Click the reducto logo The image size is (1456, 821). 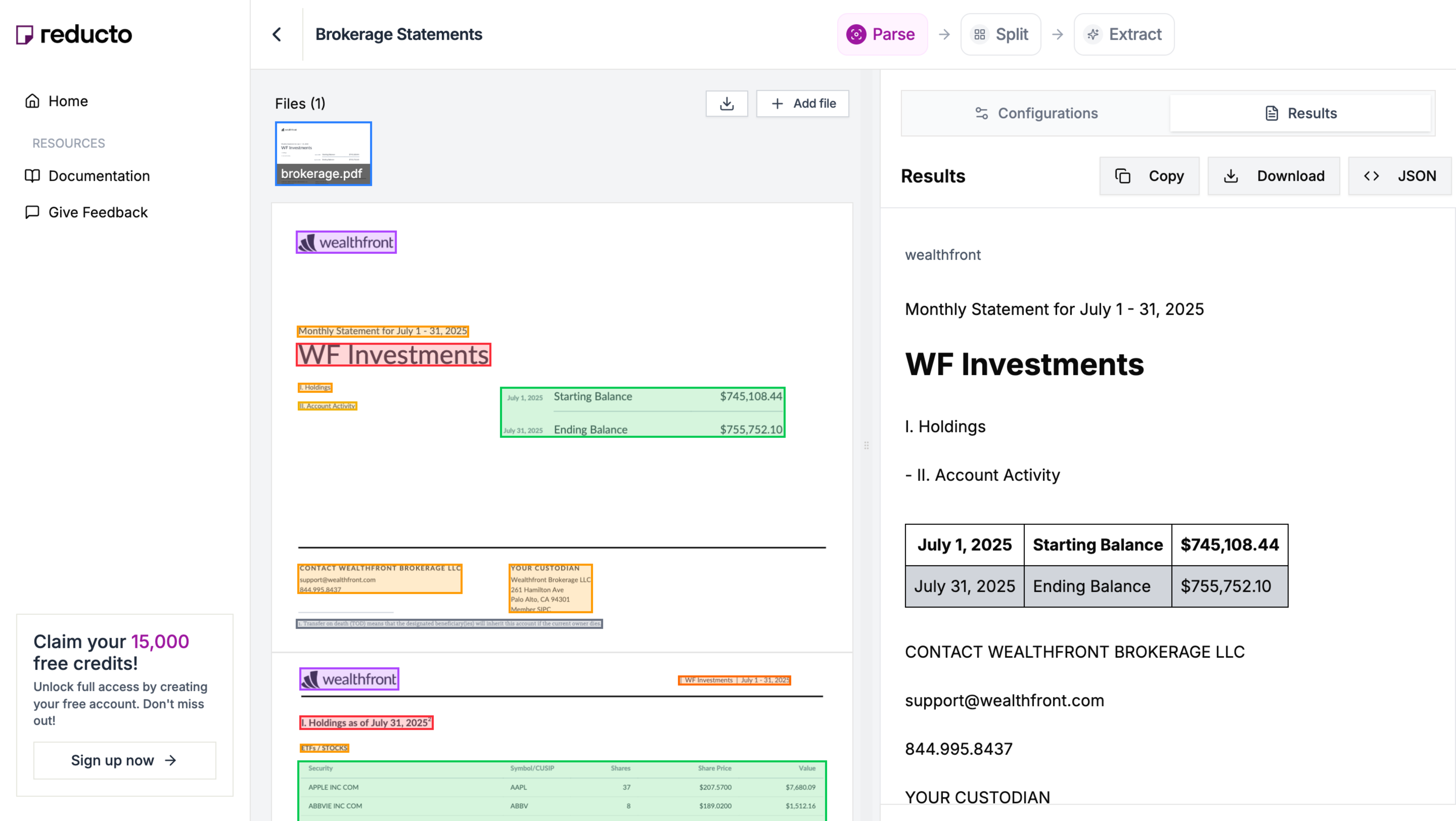74,34
